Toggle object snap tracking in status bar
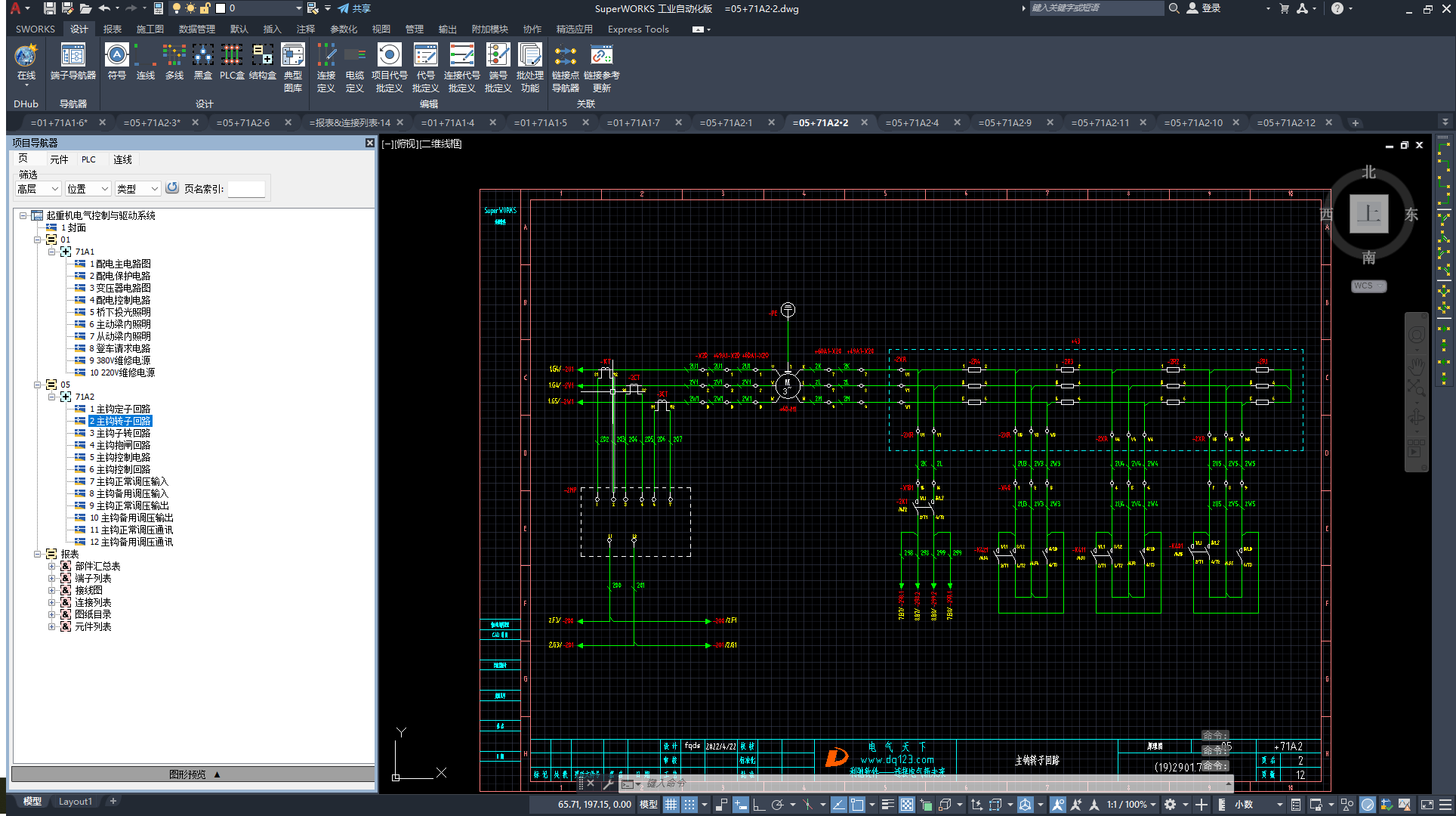This screenshot has height=816, width=1456. (x=838, y=805)
